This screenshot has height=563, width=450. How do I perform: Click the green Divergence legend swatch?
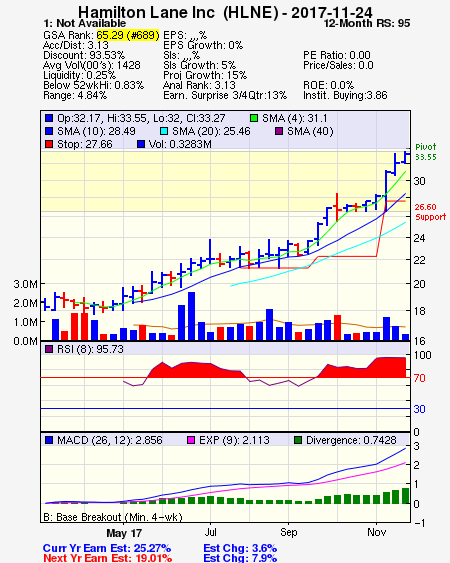298,440
